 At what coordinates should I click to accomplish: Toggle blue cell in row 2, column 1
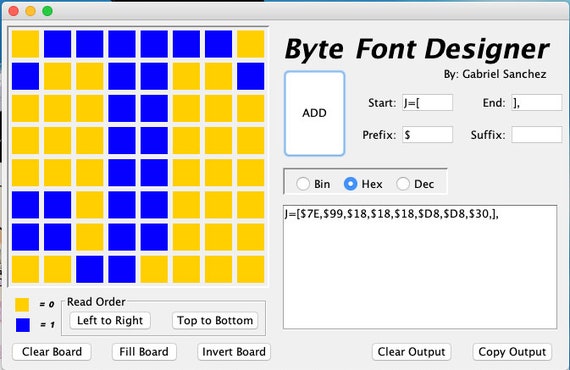point(25,76)
